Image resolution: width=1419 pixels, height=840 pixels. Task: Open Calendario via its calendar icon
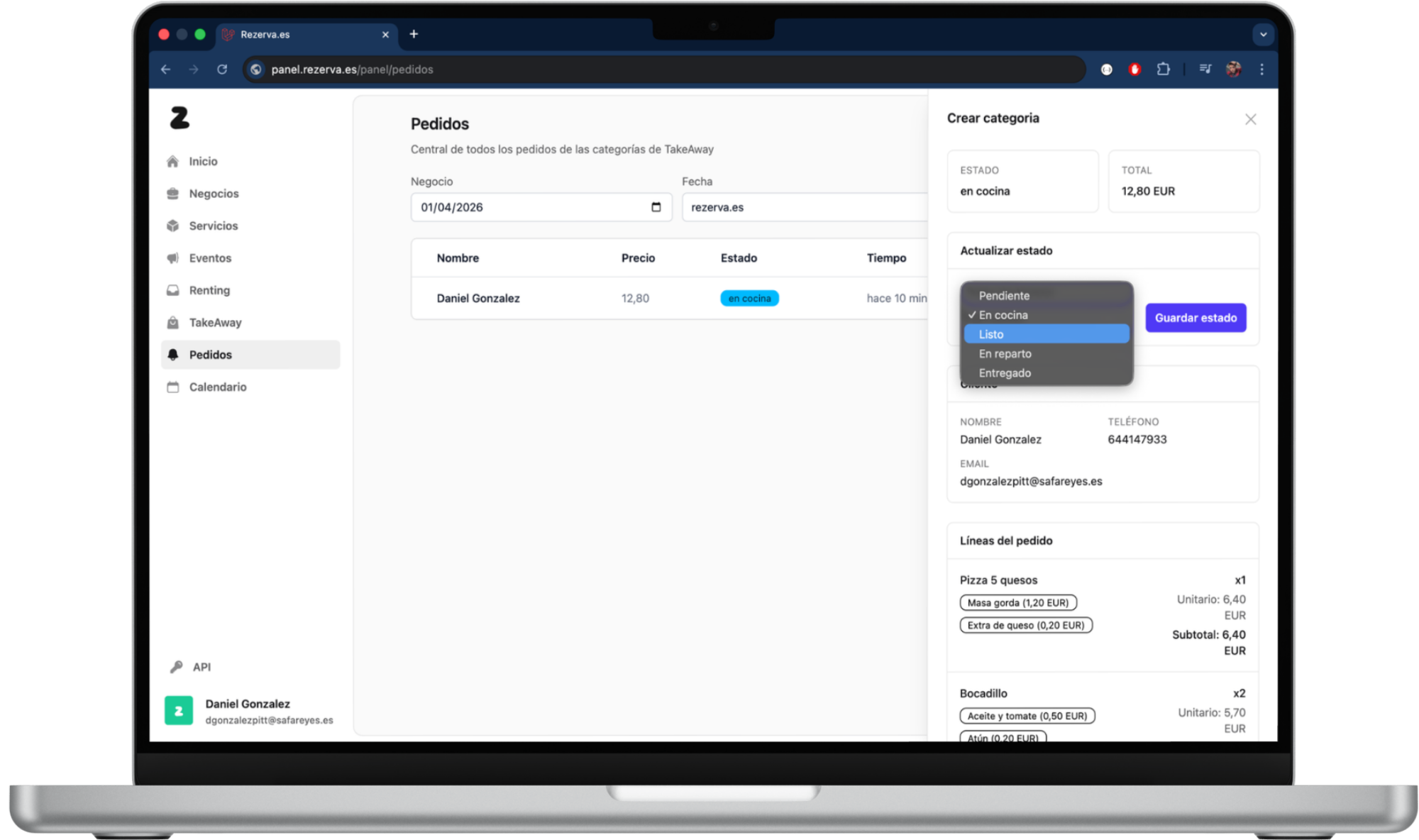[x=172, y=387]
